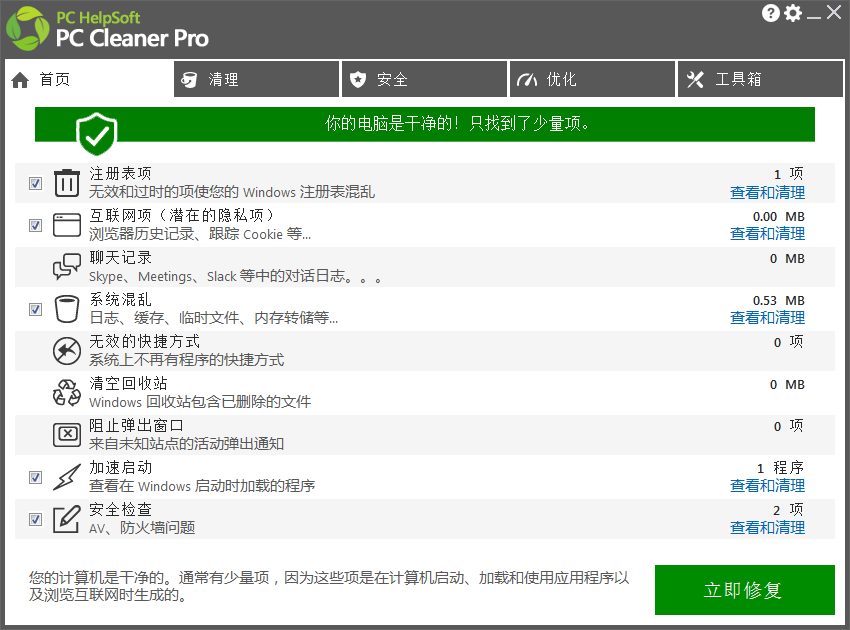Screen dimensions: 850x630
Task: Click the speedometer icon beside 优化
Action: tap(526, 80)
